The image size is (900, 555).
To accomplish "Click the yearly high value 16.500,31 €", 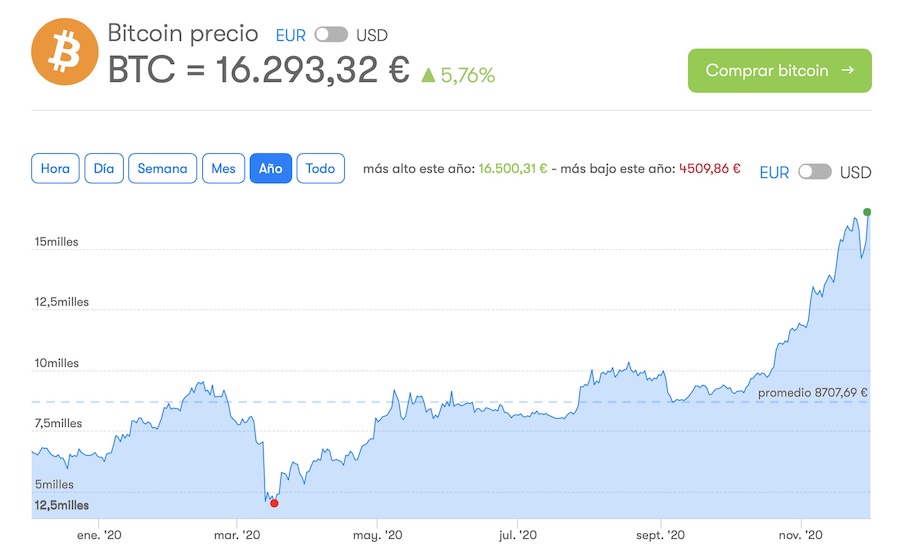I will coord(513,168).
